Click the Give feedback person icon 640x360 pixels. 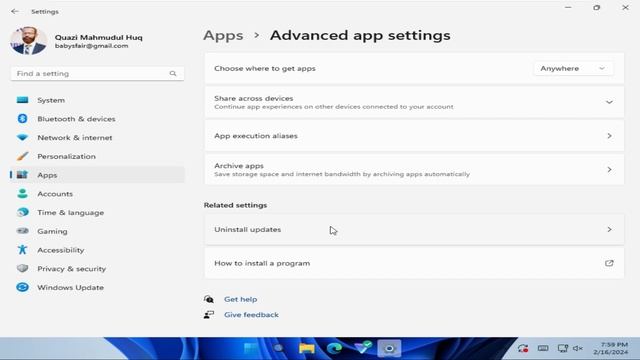click(209, 315)
